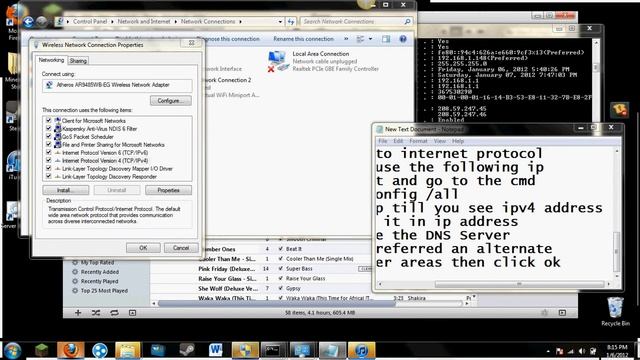Show artwork viewer icon in iTunes bottom bar

click(x=132, y=313)
